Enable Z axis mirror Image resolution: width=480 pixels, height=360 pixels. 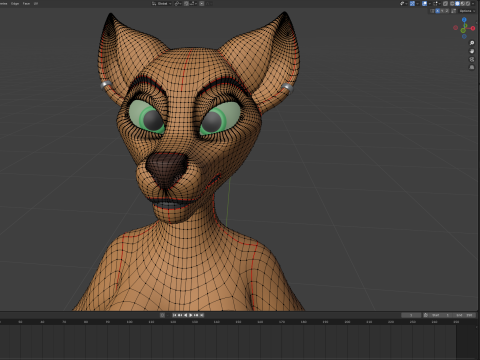coord(447,11)
